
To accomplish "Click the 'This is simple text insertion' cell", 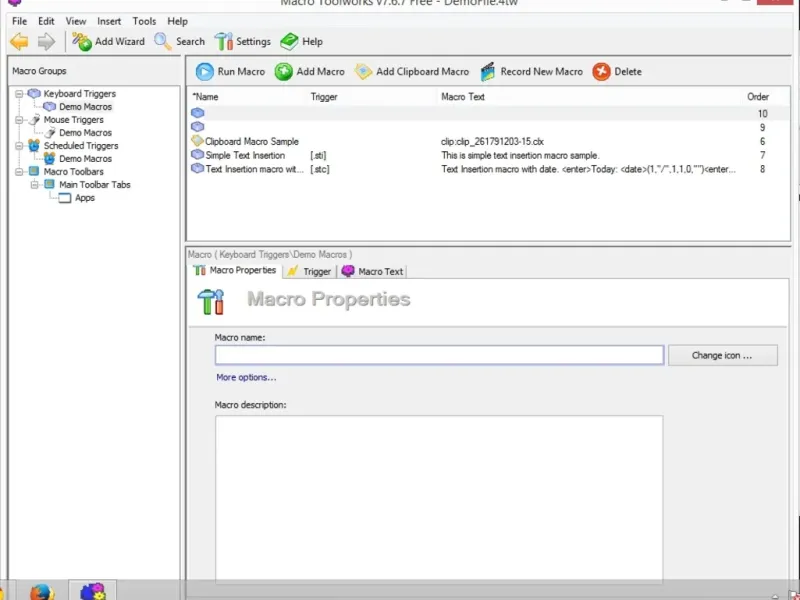I will pos(520,155).
